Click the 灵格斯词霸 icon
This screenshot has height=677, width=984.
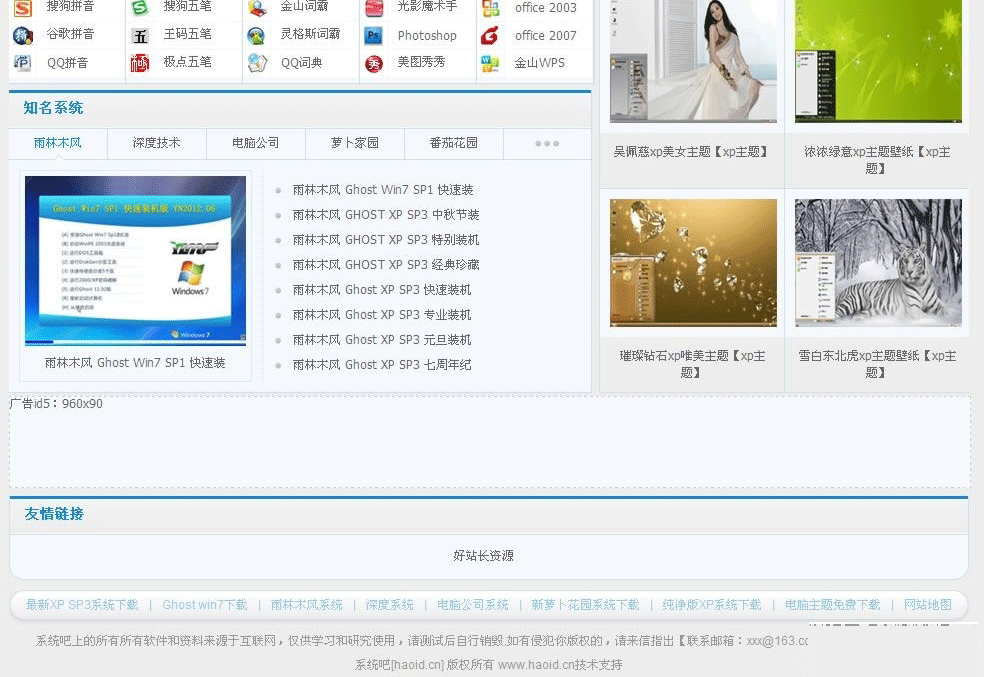click(x=256, y=36)
